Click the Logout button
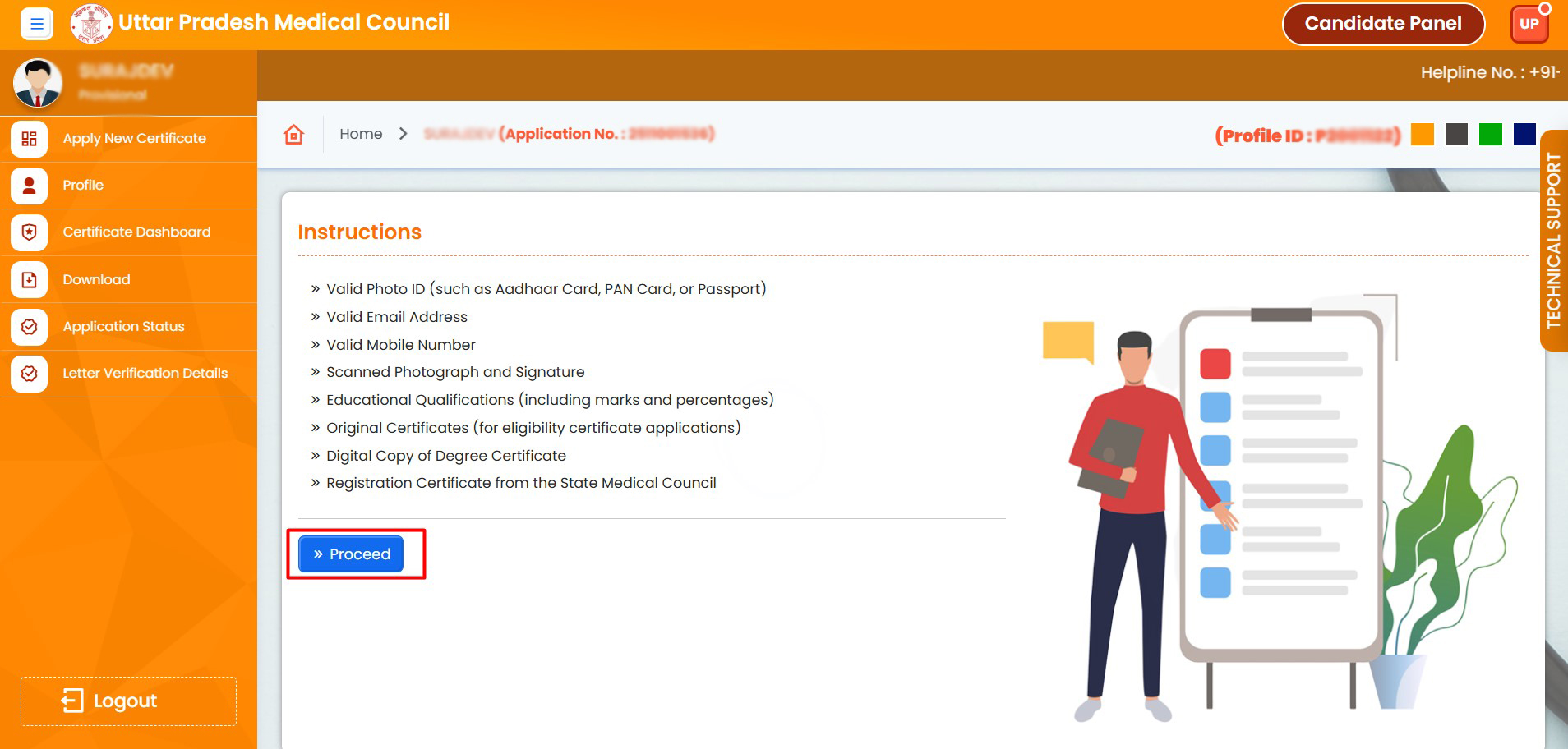 click(128, 701)
